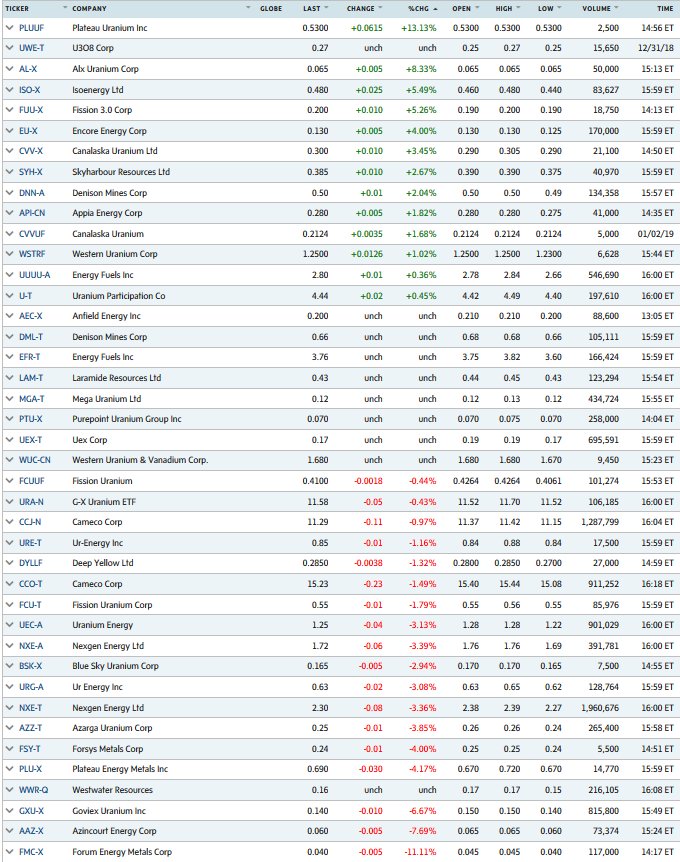Screen dimensions: 680x862
Task: Open the CCO-T ticker link
Action: (x=31, y=584)
